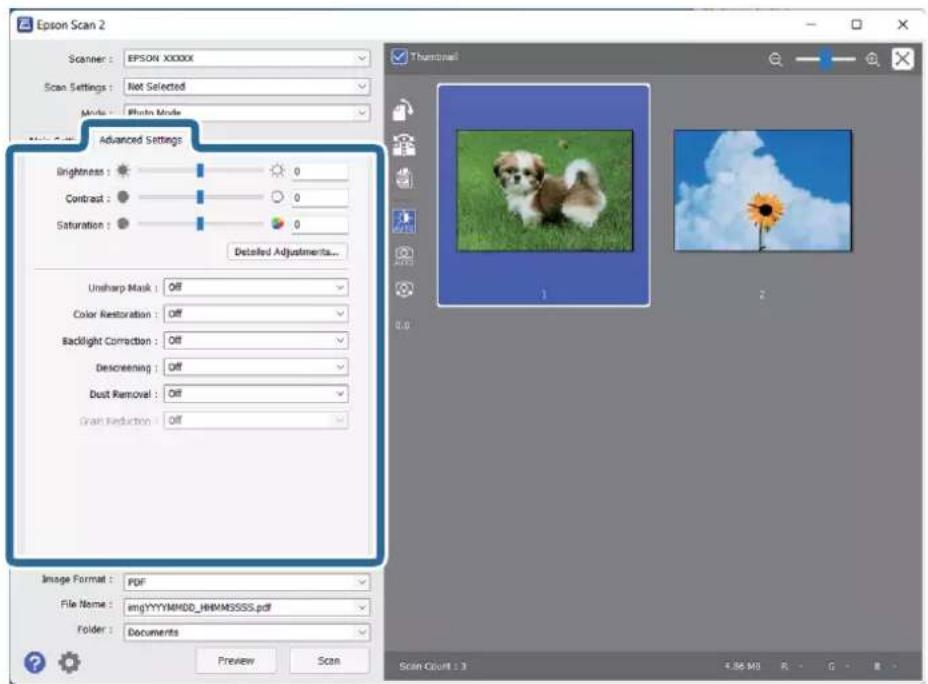Screen dimensions: 928x684
Task: Adjust the Saturation slider handle
Action: pos(200,224)
